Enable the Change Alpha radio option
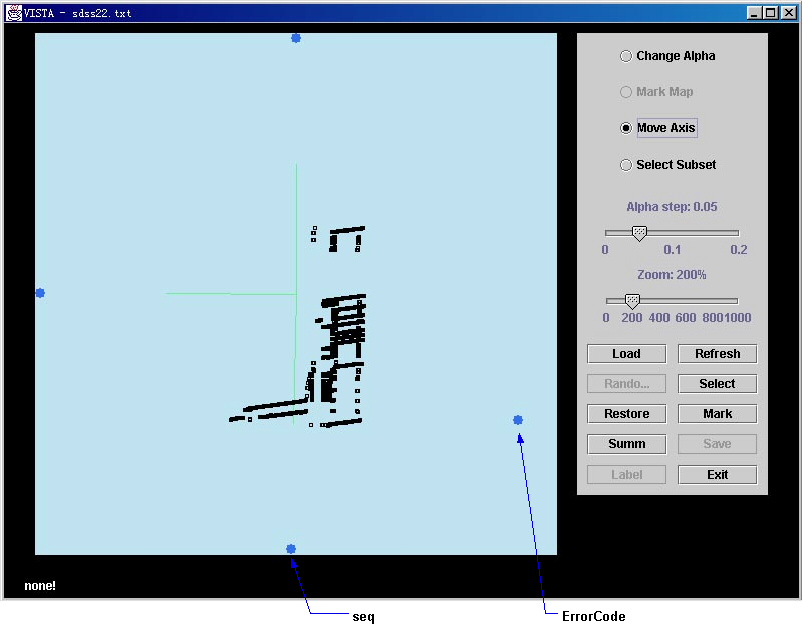The image size is (802, 630). tap(626, 56)
